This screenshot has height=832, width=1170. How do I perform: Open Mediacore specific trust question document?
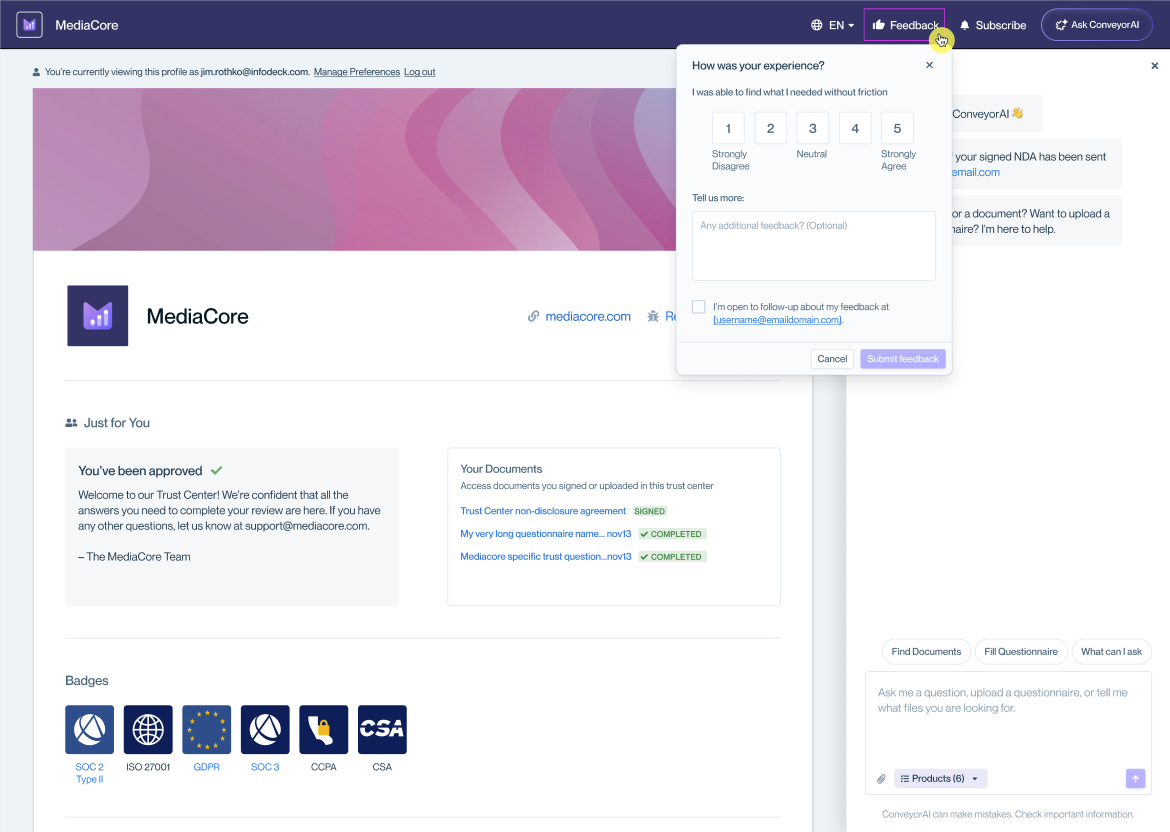pos(545,557)
